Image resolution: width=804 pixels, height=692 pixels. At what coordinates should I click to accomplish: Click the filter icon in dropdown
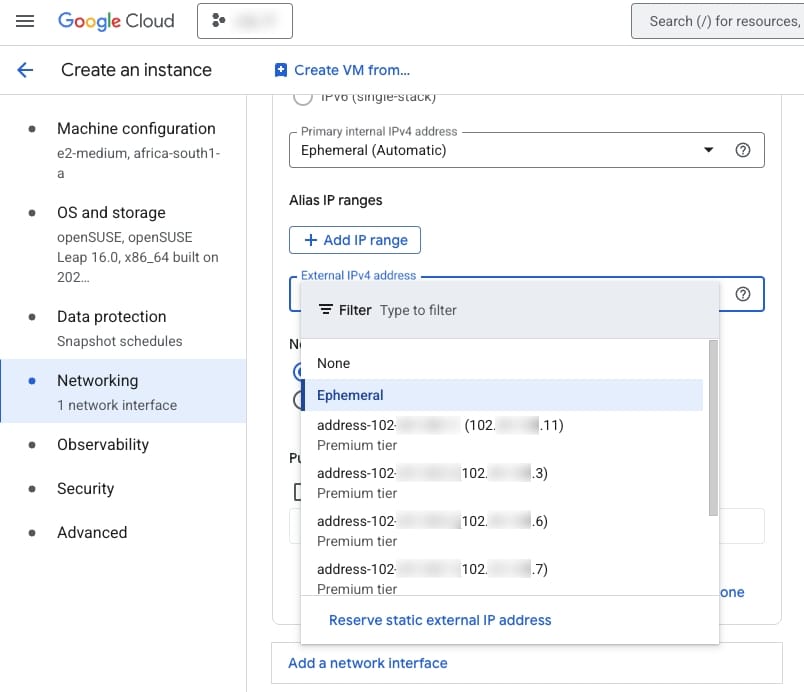coord(326,310)
